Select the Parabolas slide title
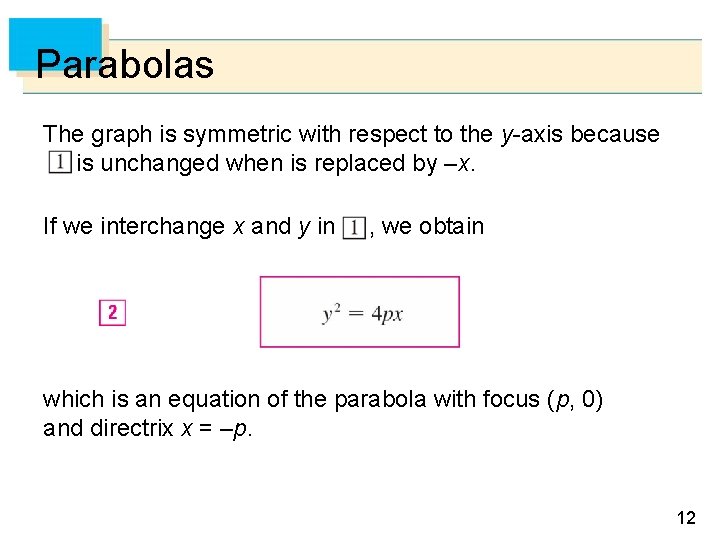Screen dimensions: 720x540 coord(125,65)
